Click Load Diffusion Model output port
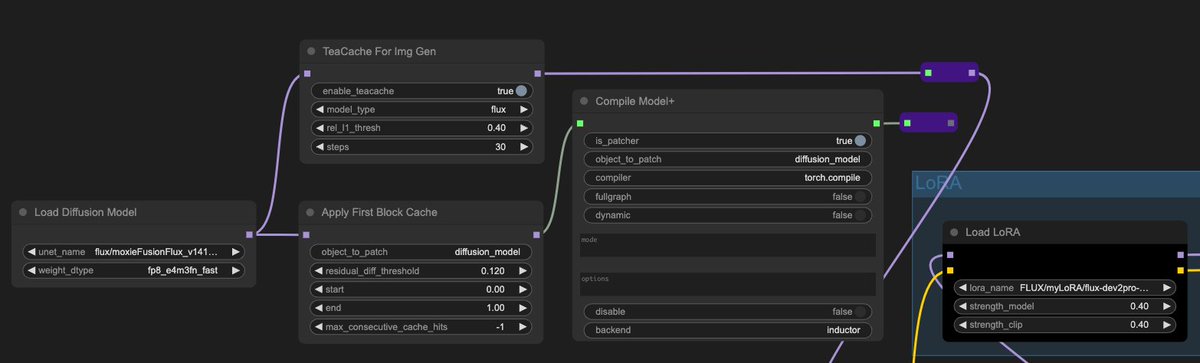The height and width of the screenshot is (363, 1200). click(x=248, y=234)
